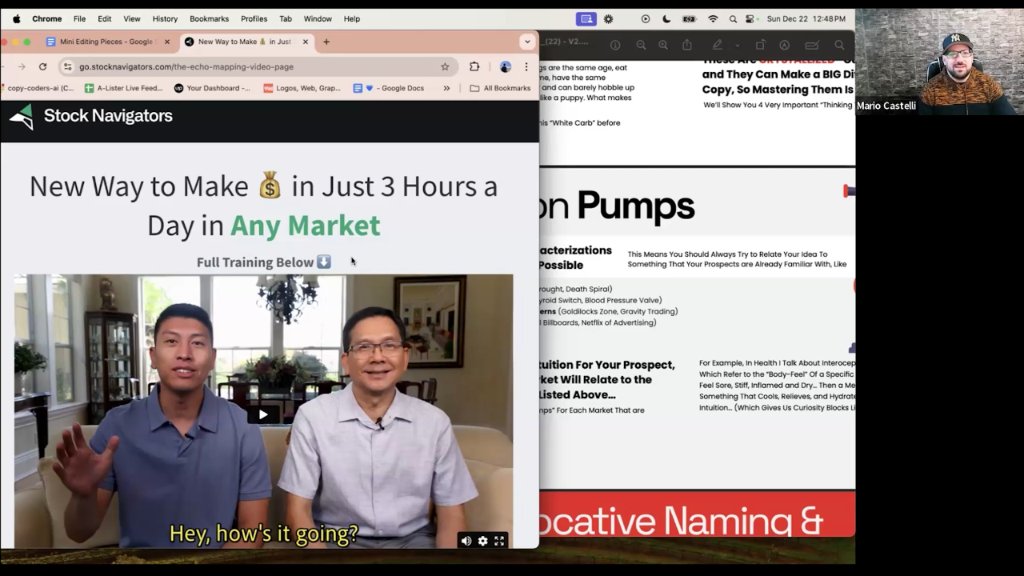Open the Apple menu

16,19
